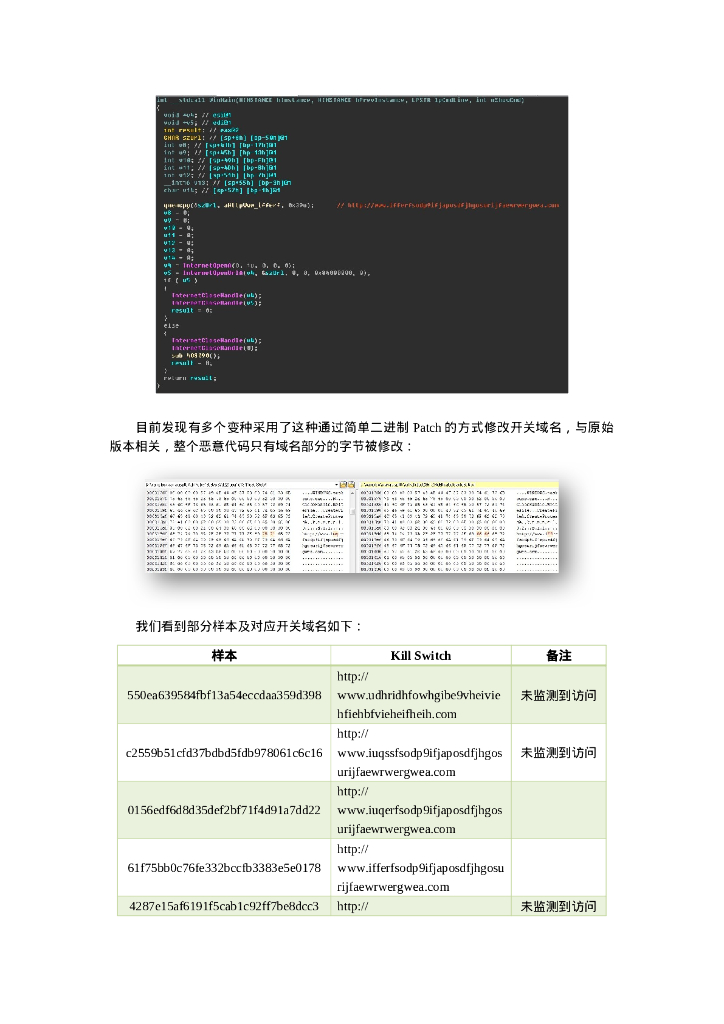Click the 样本 table header
724x1024 pixels.
[224, 656]
